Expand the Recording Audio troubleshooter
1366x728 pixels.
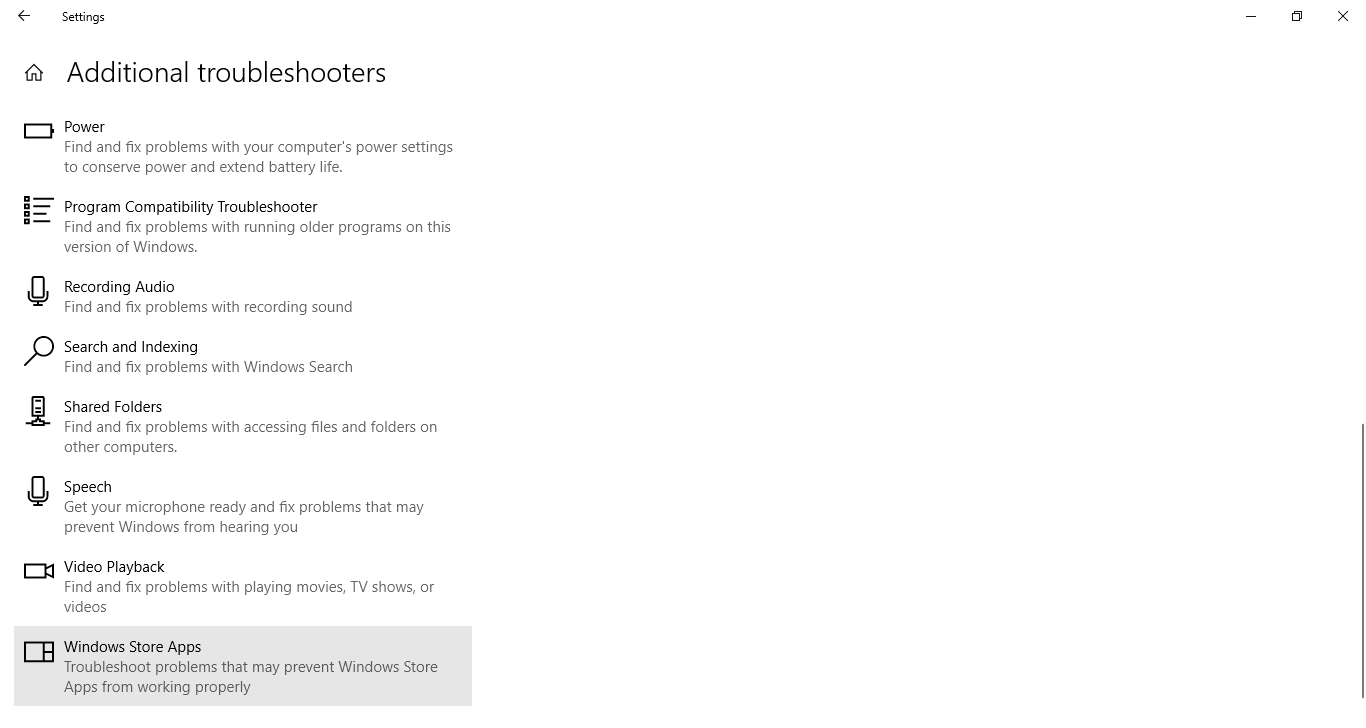pos(119,287)
